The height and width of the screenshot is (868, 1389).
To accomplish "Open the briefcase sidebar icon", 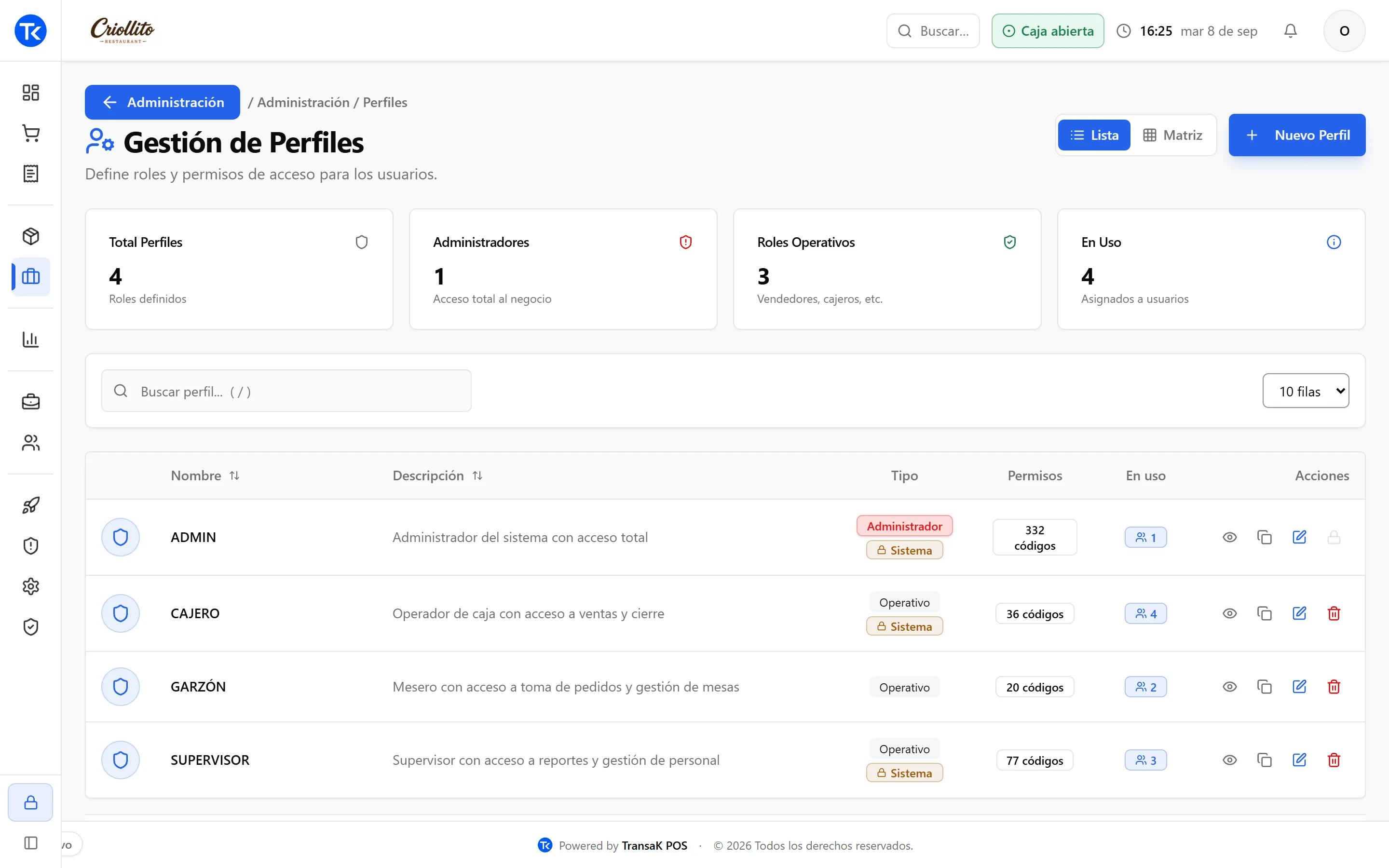I will coord(30,402).
